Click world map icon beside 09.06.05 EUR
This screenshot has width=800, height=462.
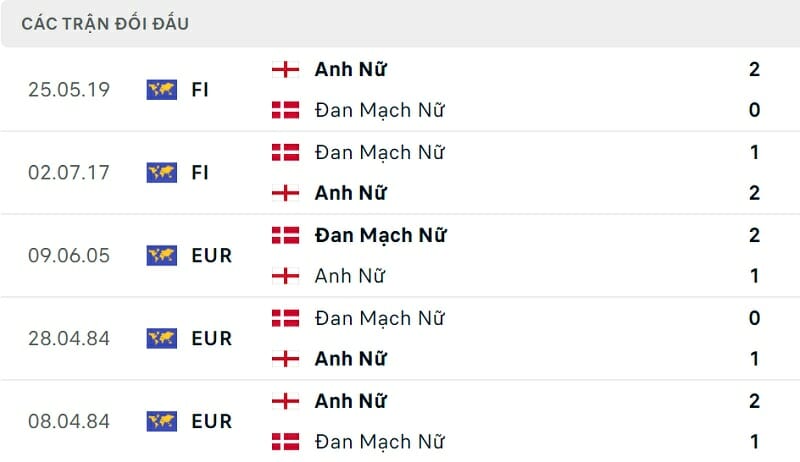[161, 255]
